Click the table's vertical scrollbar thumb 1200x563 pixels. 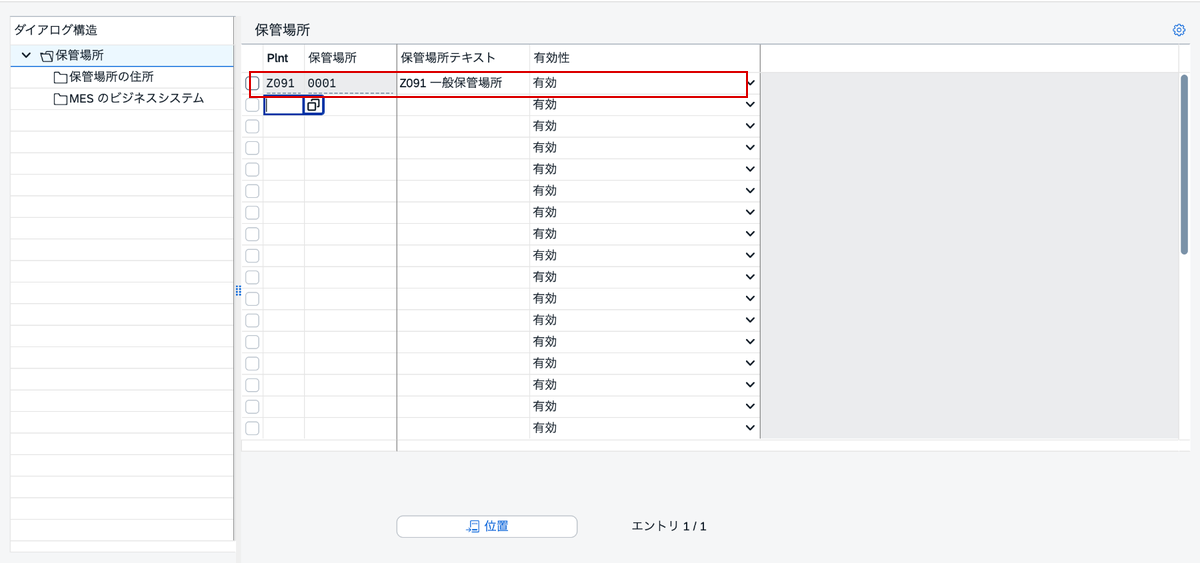click(x=1184, y=163)
